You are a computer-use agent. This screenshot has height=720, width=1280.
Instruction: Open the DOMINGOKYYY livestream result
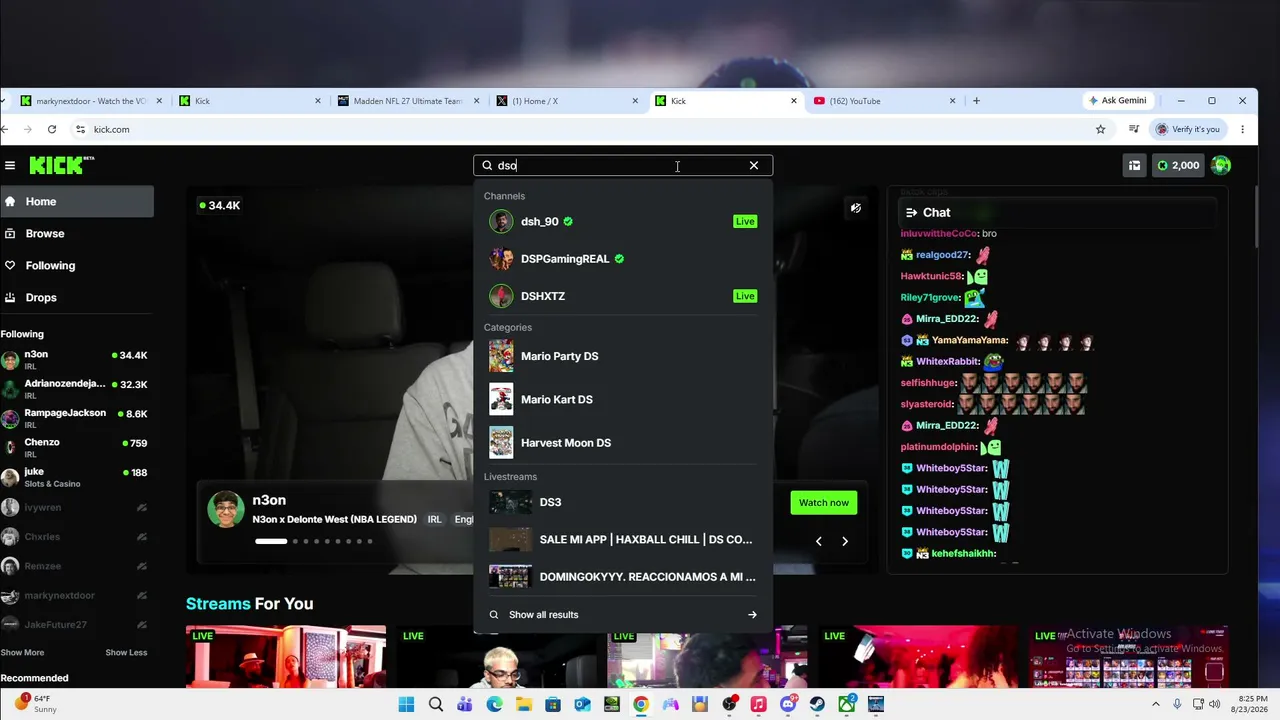623,577
